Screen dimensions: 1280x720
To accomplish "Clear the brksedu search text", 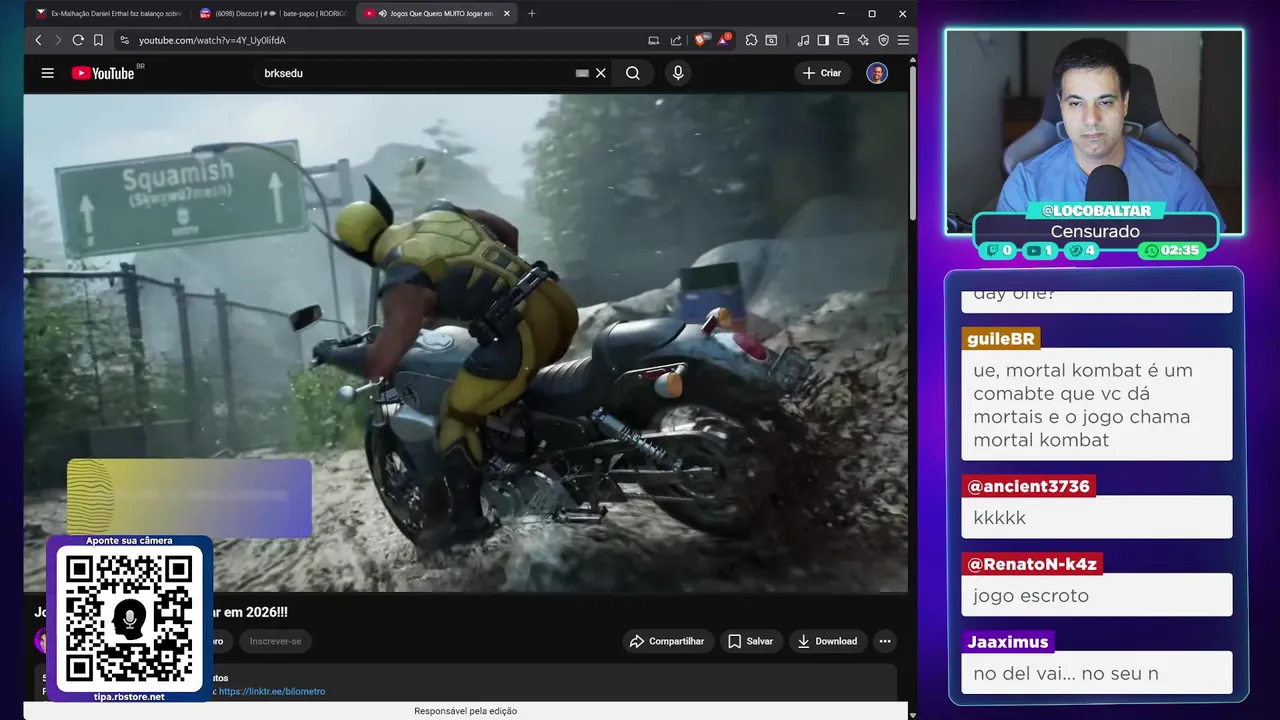I will coord(601,73).
